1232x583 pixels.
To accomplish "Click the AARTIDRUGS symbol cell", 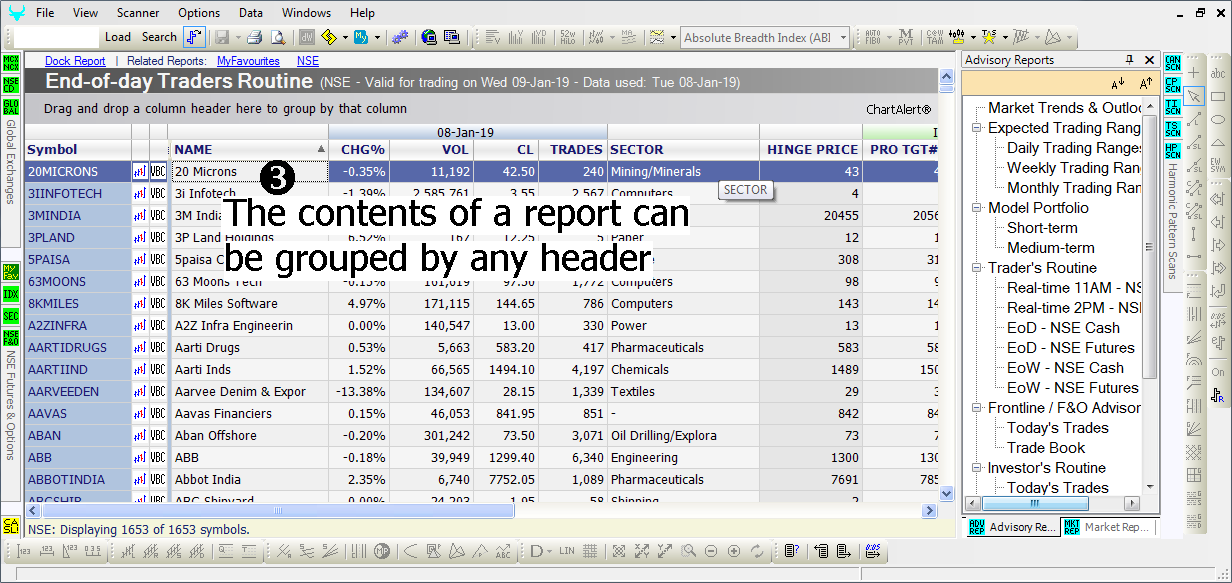I will click(x=78, y=348).
